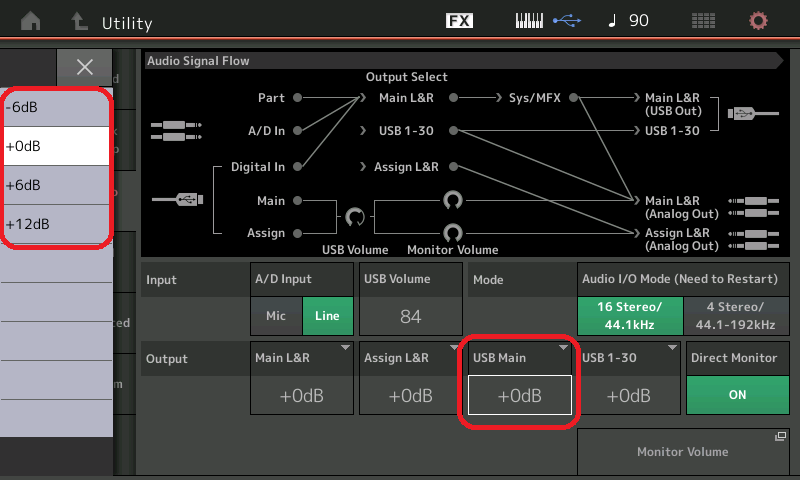Screen dimensions: 800x480
Task: Open the USB 1-30 output gain dropdown
Action: [628, 394]
